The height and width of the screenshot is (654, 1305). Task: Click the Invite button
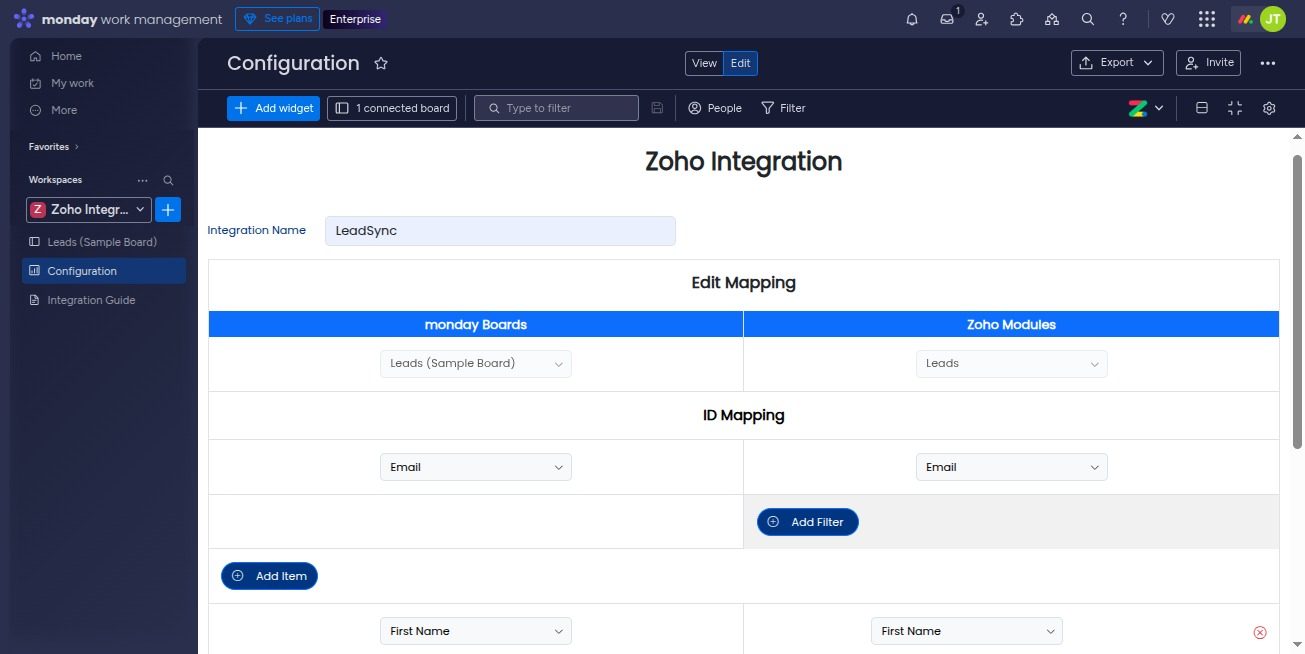[x=1208, y=63]
